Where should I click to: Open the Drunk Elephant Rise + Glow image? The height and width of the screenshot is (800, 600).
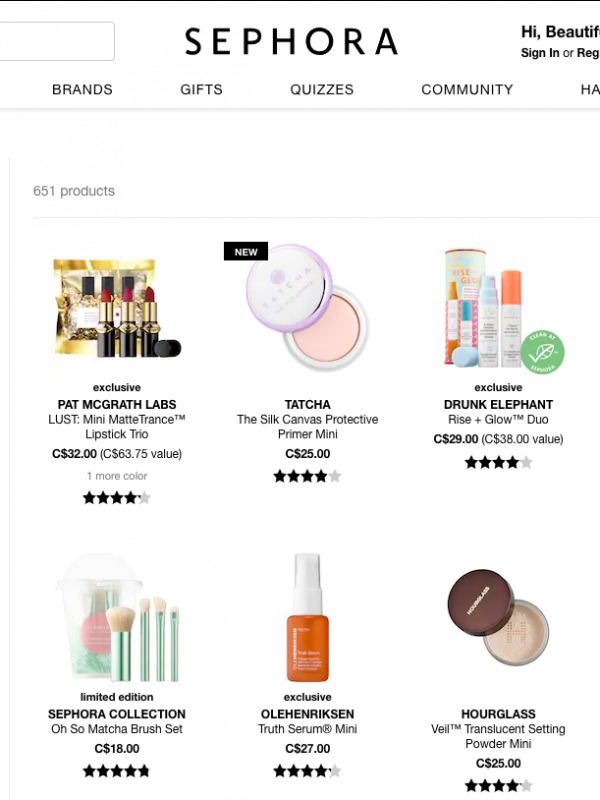pos(498,308)
